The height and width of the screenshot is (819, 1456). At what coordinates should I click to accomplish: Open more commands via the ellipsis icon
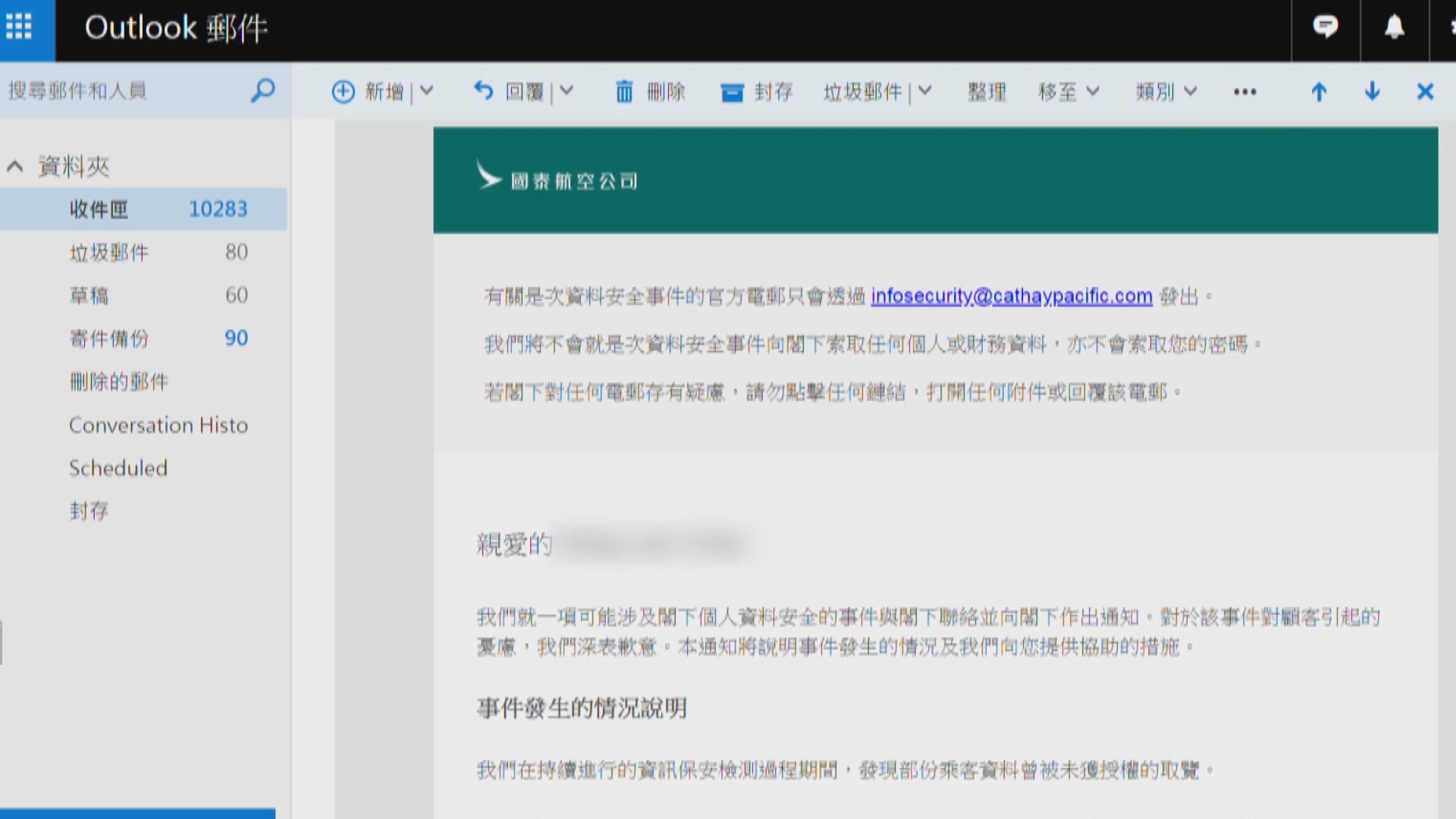pyautogui.click(x=1244, y=92)
